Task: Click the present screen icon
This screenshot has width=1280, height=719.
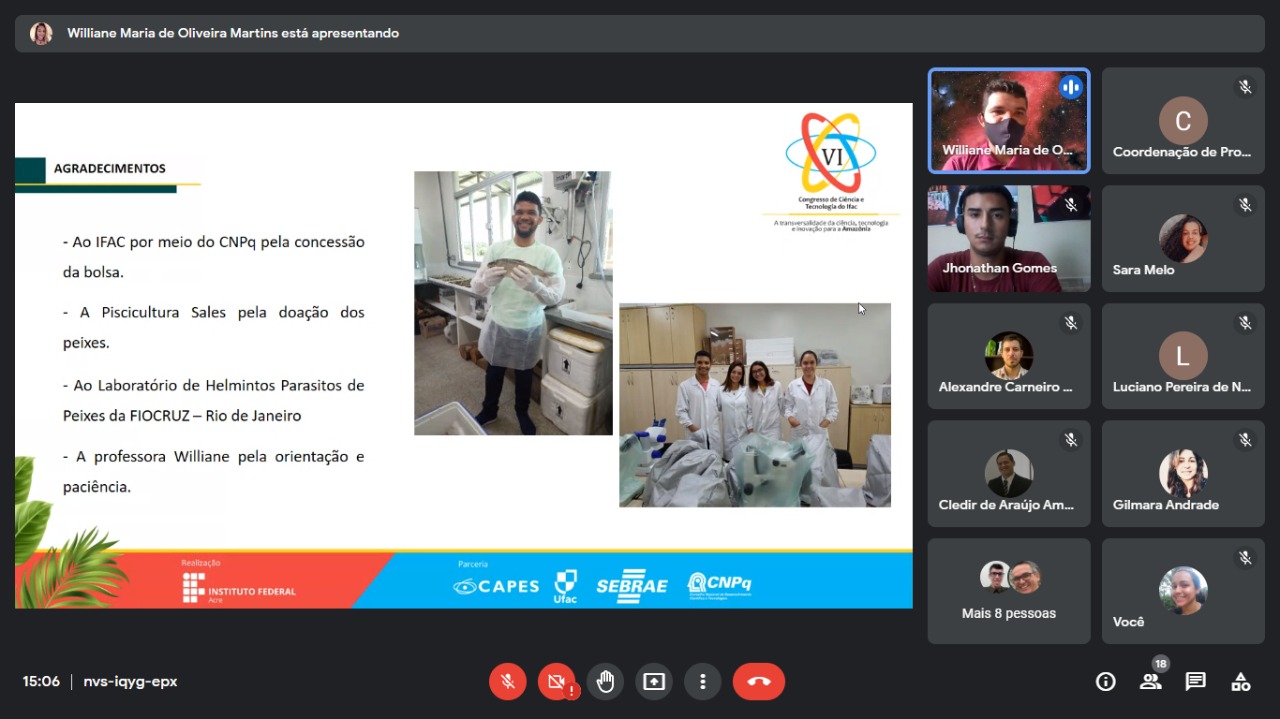Action: [x=654, y=681]
